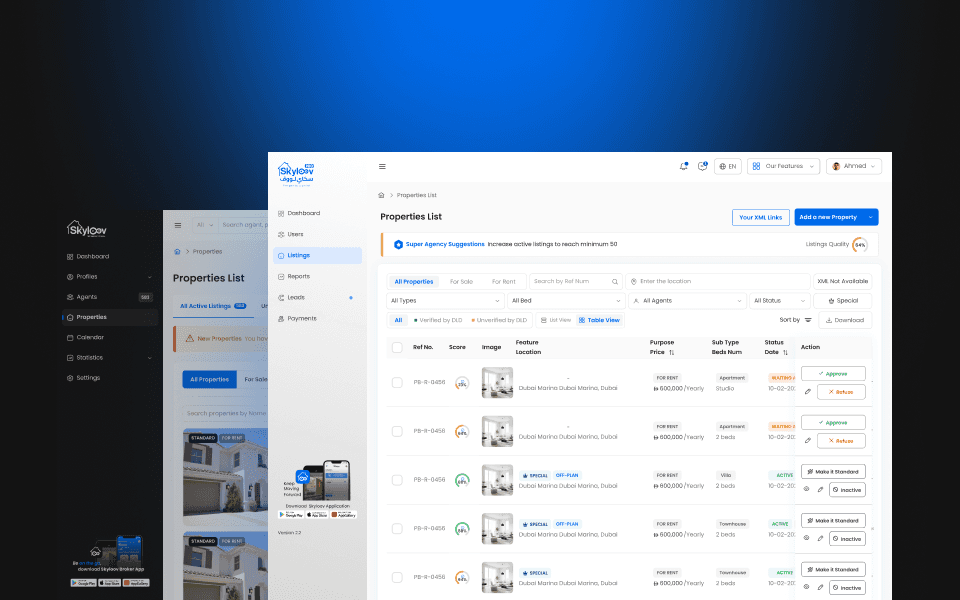Viewport: 960px width, 600px height.
Task: Edit the Villa row with pencil icon
Action: click(820, 490)
